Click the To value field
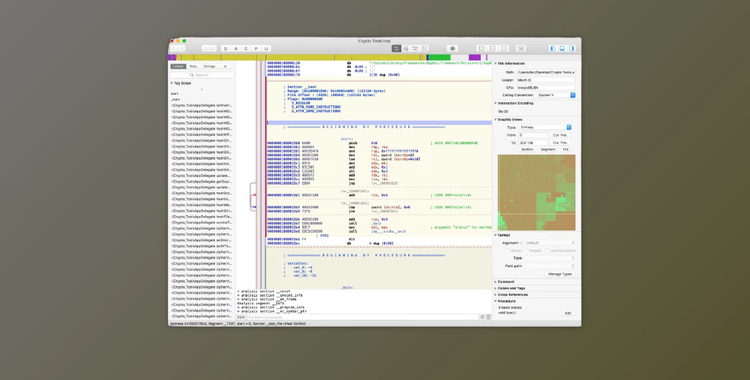Image resolution: width=750 pixels, height=380 pixels. pos(533,143)
